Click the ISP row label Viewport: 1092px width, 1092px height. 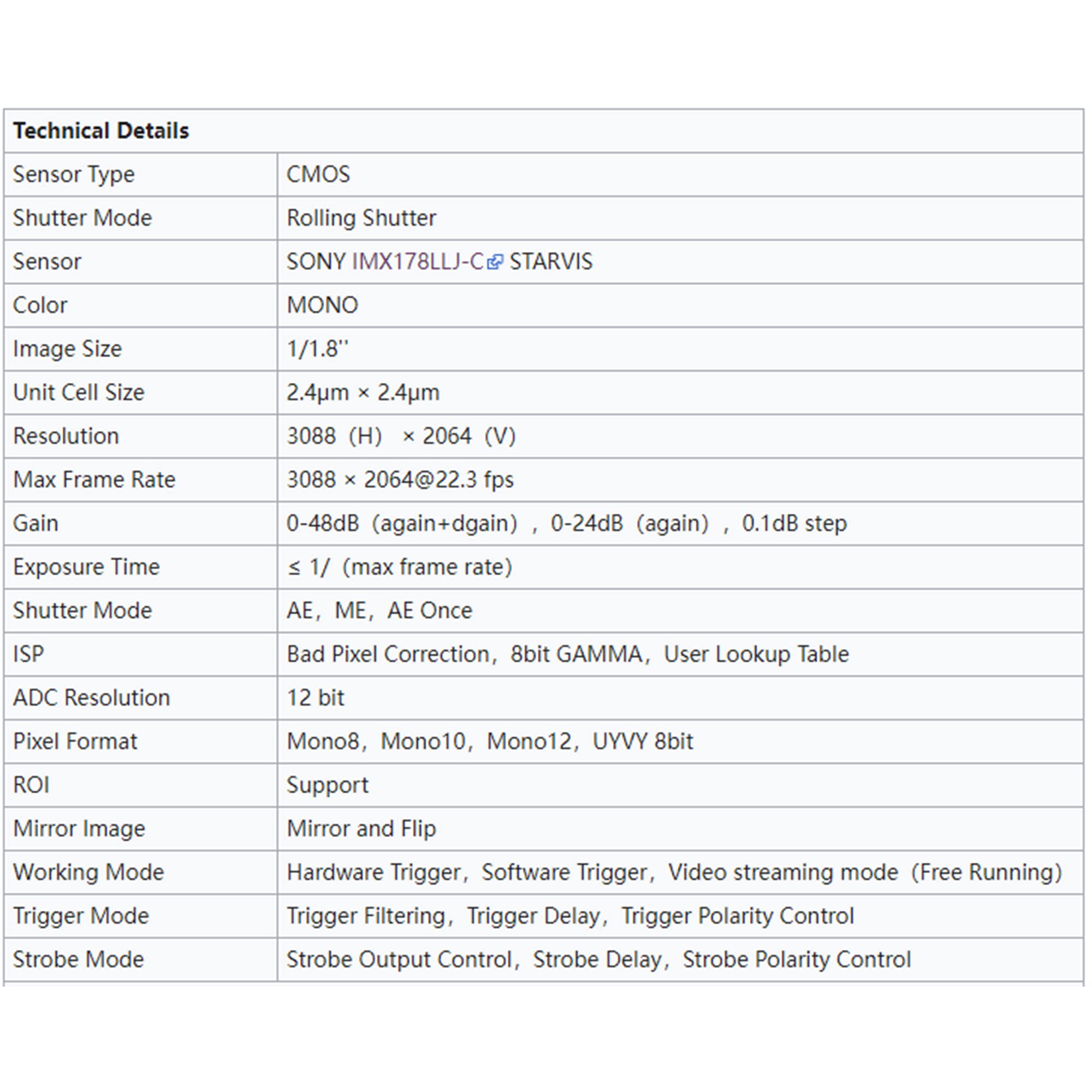pyautogui.click(x=28, y=655)
